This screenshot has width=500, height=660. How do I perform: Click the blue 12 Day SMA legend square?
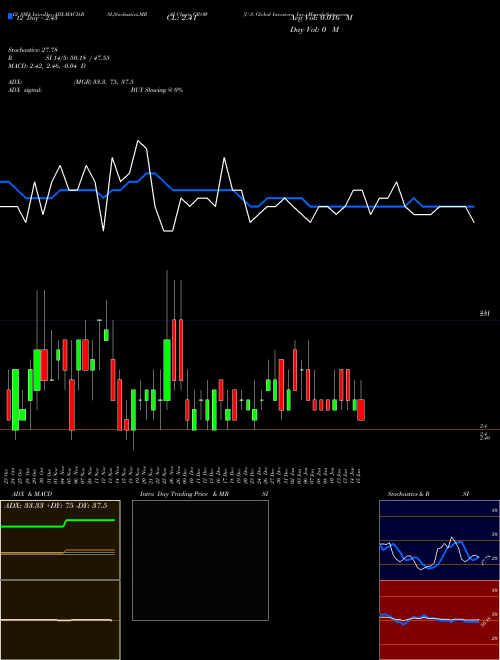(x=10, y=17)
